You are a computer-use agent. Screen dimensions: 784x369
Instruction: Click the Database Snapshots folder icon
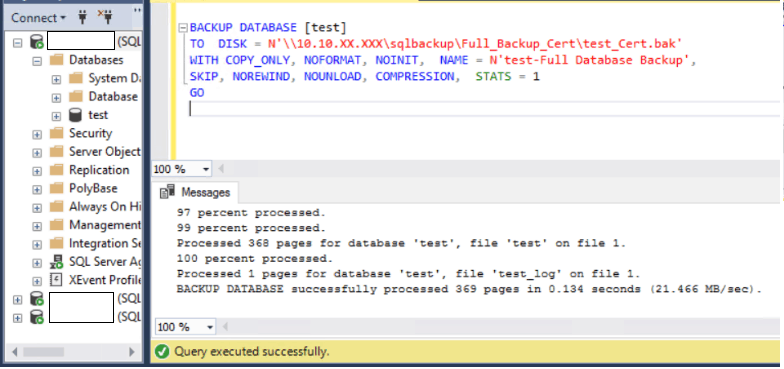click(76, 96)
